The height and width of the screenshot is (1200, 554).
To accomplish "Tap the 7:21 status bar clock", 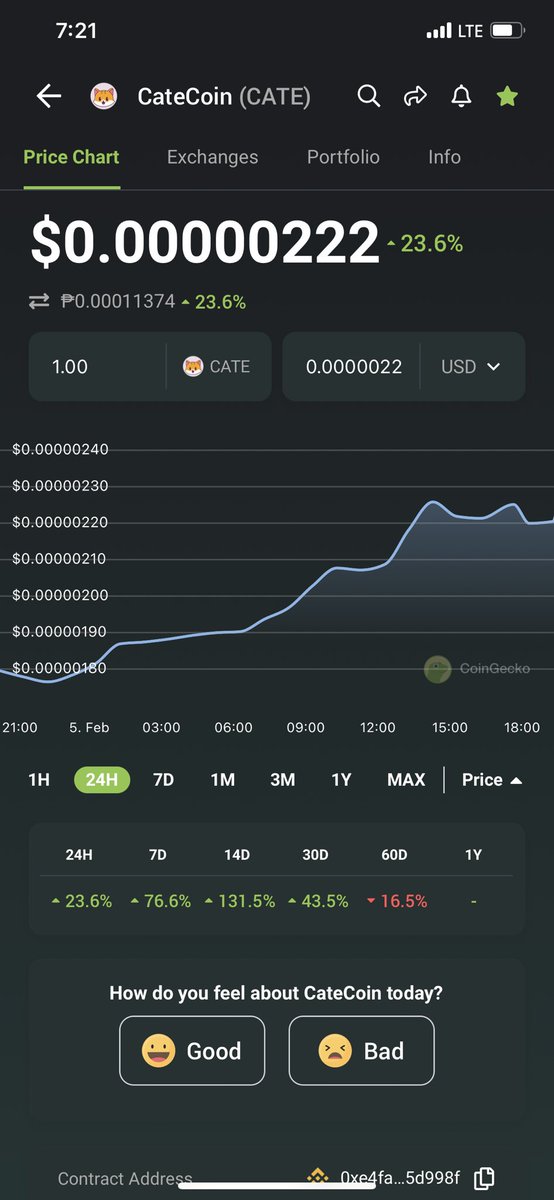I will (x=77, y=30).
